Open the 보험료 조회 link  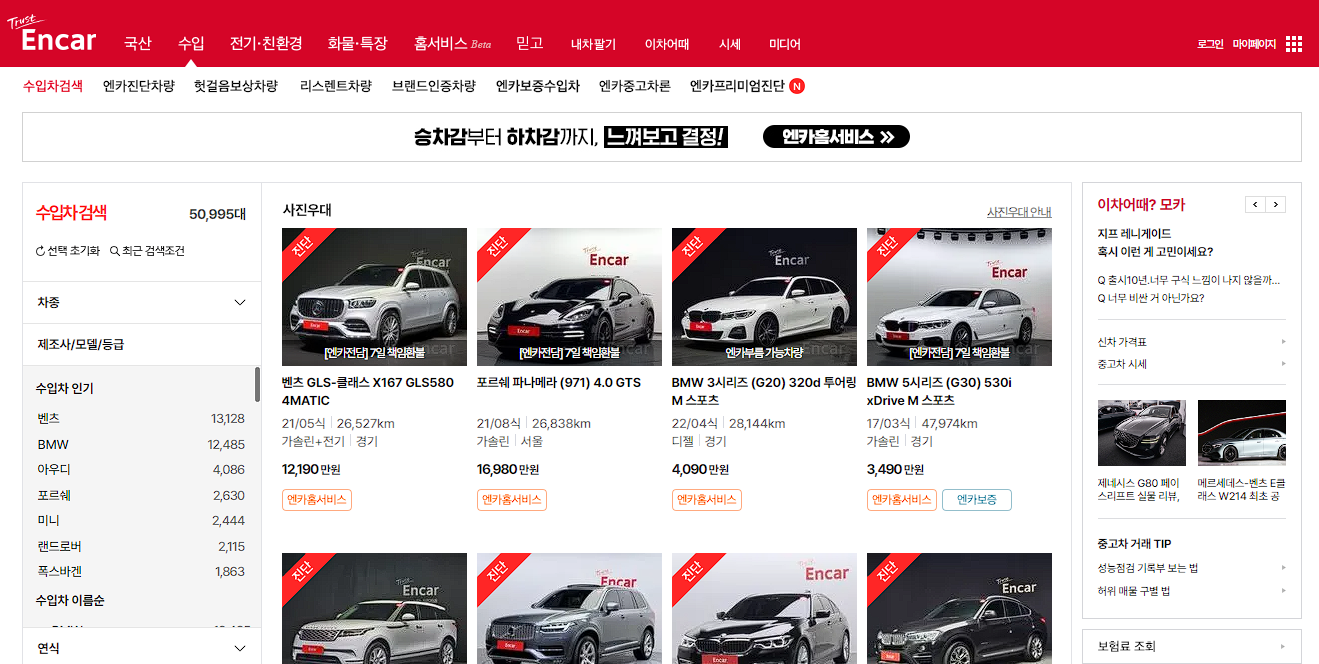(1127, 646)
